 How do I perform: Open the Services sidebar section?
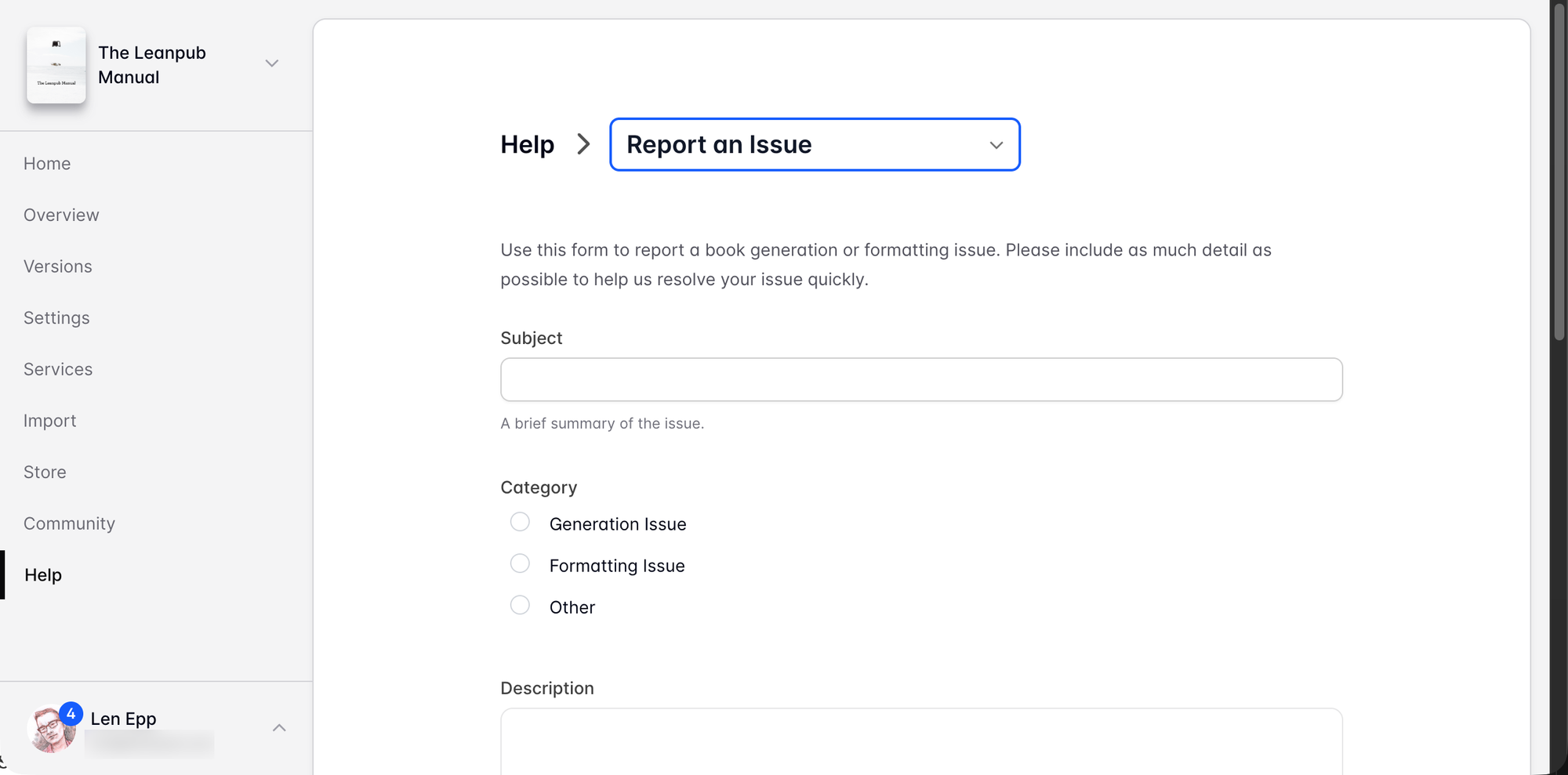58,369
